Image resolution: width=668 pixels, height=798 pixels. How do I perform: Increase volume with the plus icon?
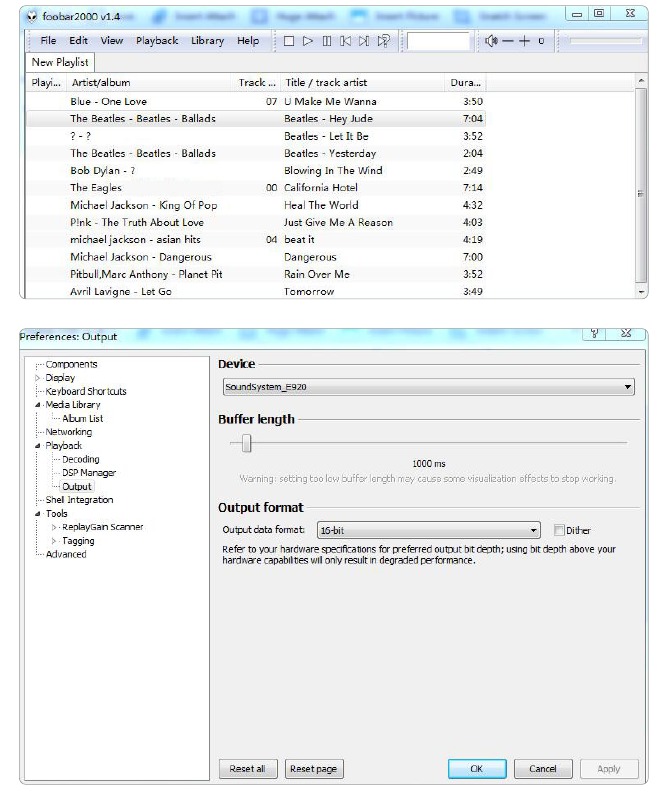pos(524,41)
